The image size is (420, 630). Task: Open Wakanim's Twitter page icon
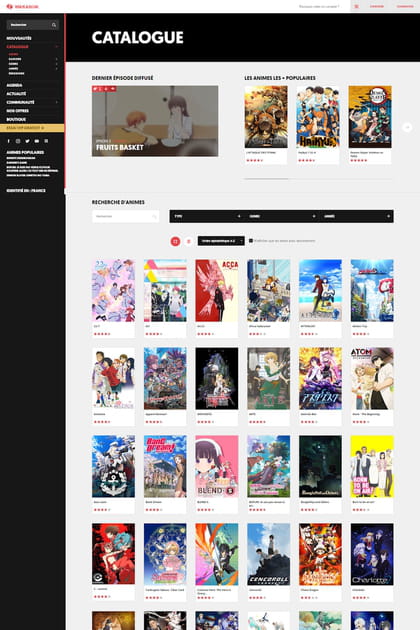click(x=27, y=141)
